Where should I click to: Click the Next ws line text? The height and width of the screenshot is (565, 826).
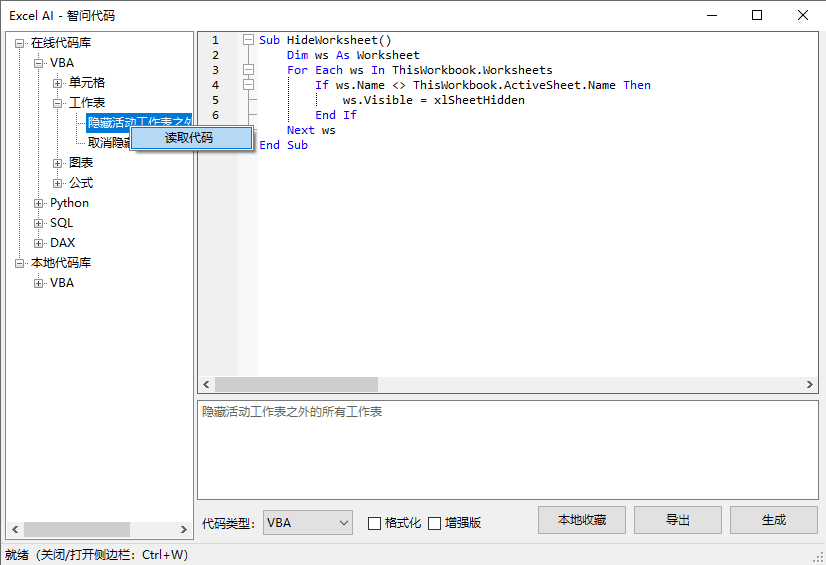click(311, 130)
